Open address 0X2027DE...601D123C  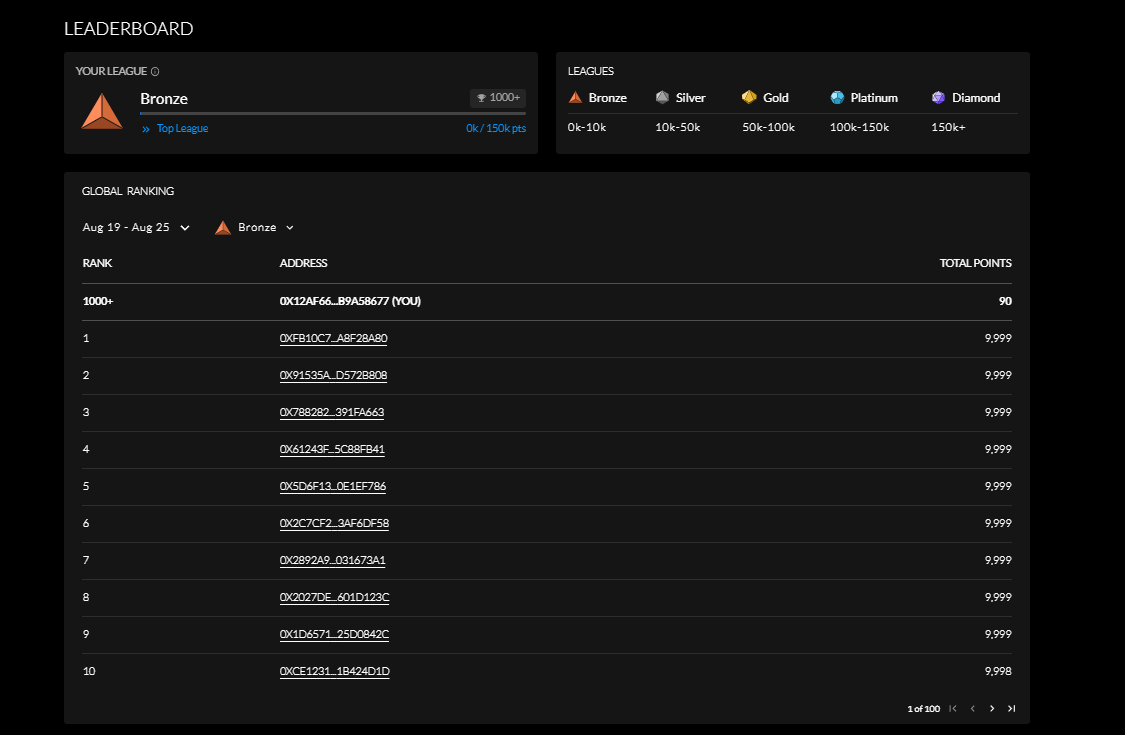click(334, 597)
